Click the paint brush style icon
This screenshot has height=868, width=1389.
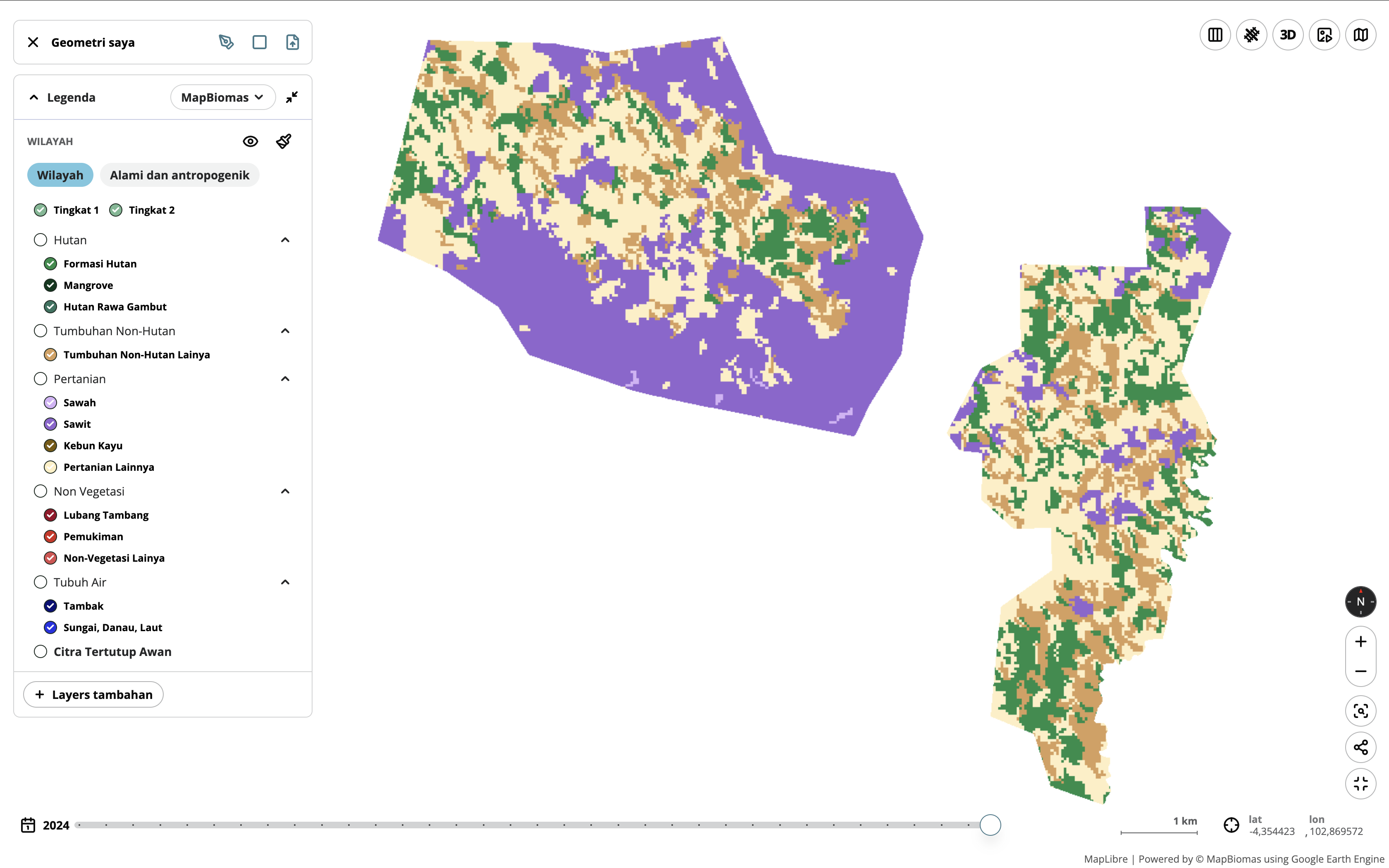point(284,141)
